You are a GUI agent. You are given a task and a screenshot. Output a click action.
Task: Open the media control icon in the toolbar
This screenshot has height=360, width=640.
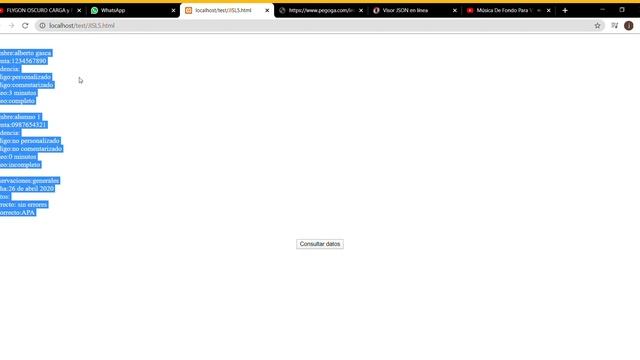click(614, 26)
